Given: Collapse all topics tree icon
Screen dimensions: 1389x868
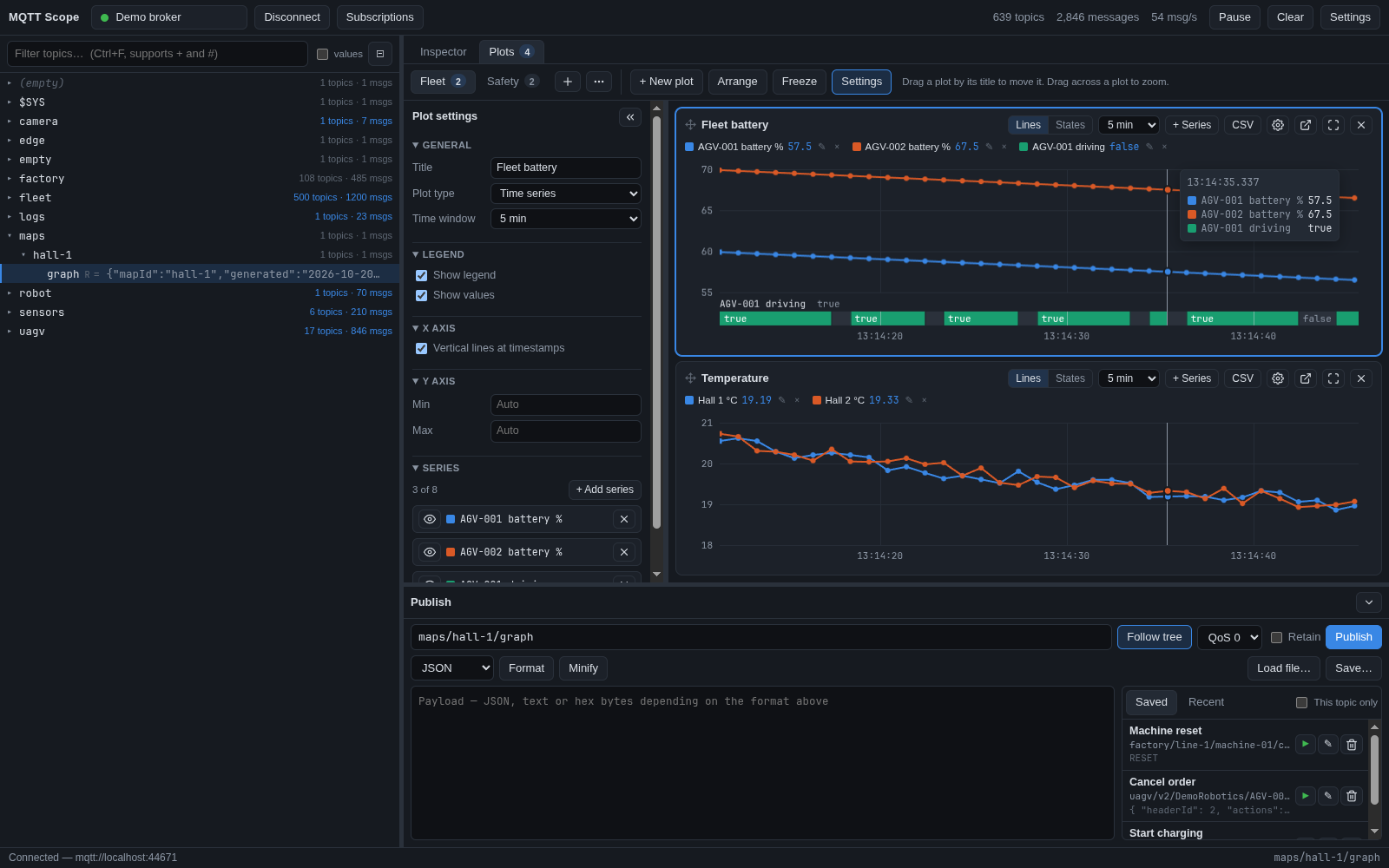Looking at the screenshot, I should click(x=380, y=54).
